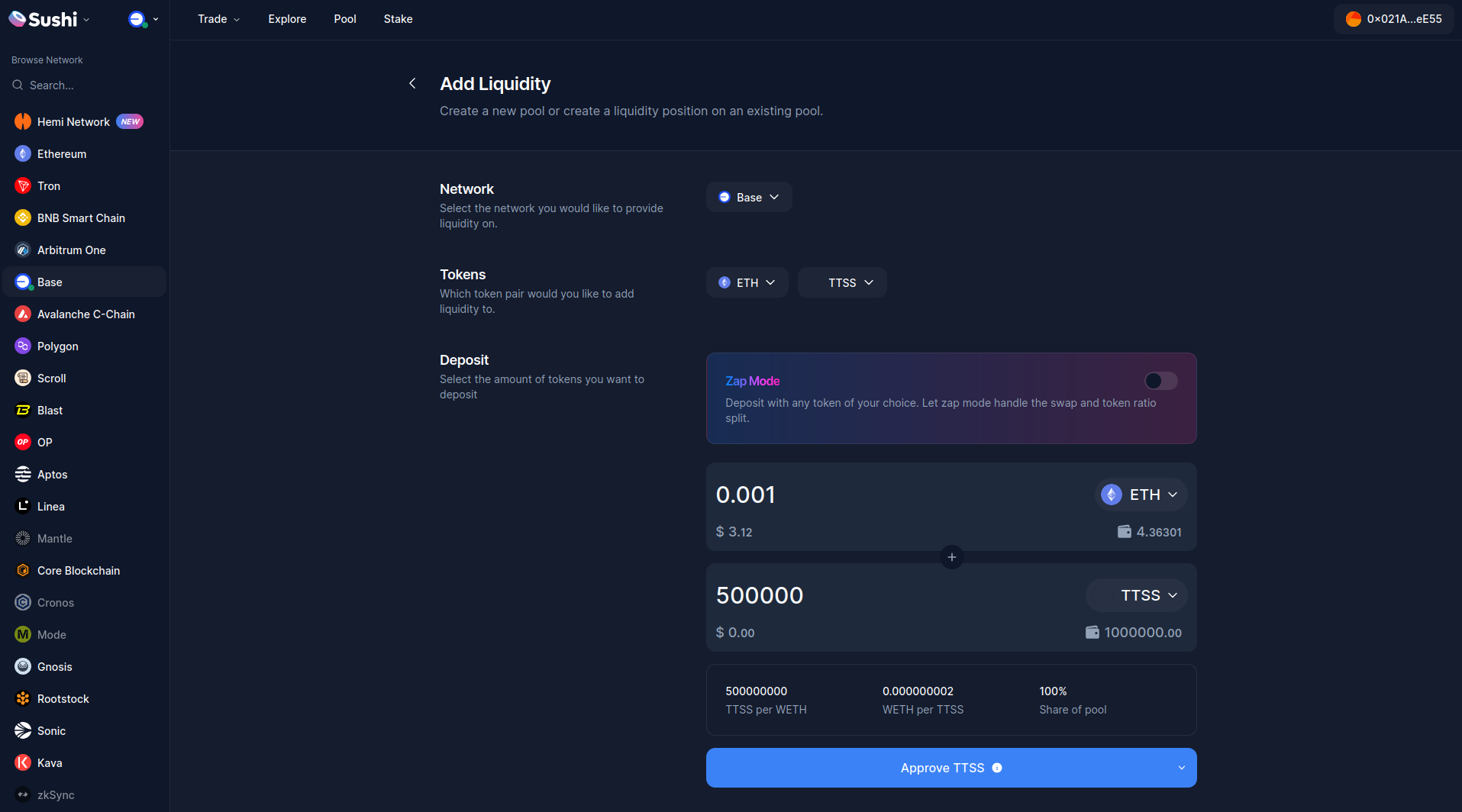Select the Rootstock network icon
Viewport: 1462px width, 812px height.
coord(23,698)
